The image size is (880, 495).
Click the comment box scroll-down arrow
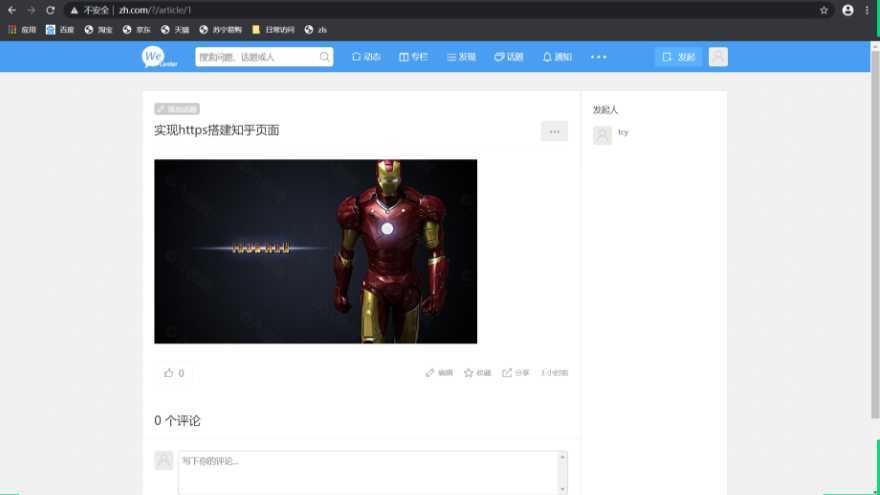[x=562, y=489]
